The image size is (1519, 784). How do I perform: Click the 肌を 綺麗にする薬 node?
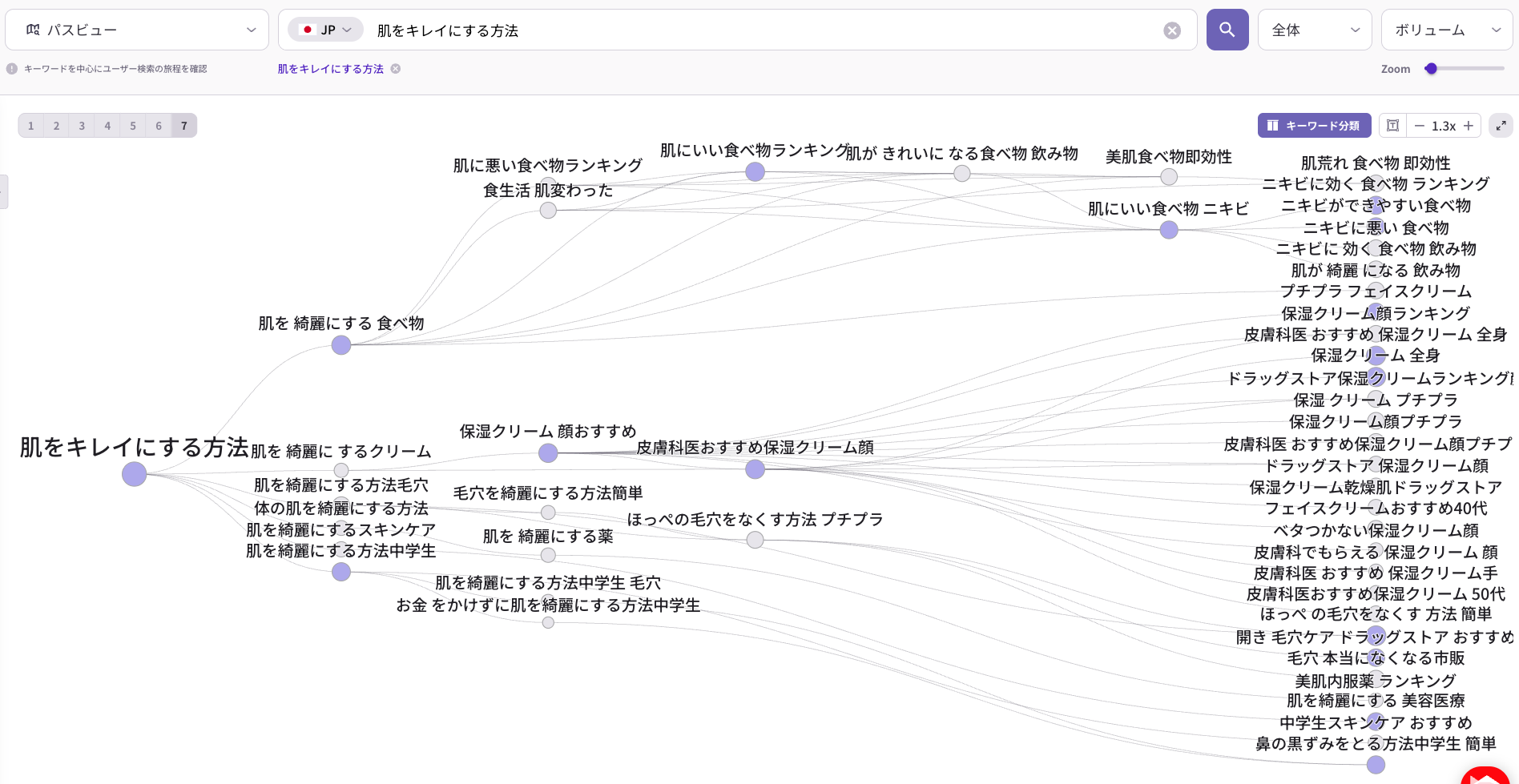(x=548, y=555)
